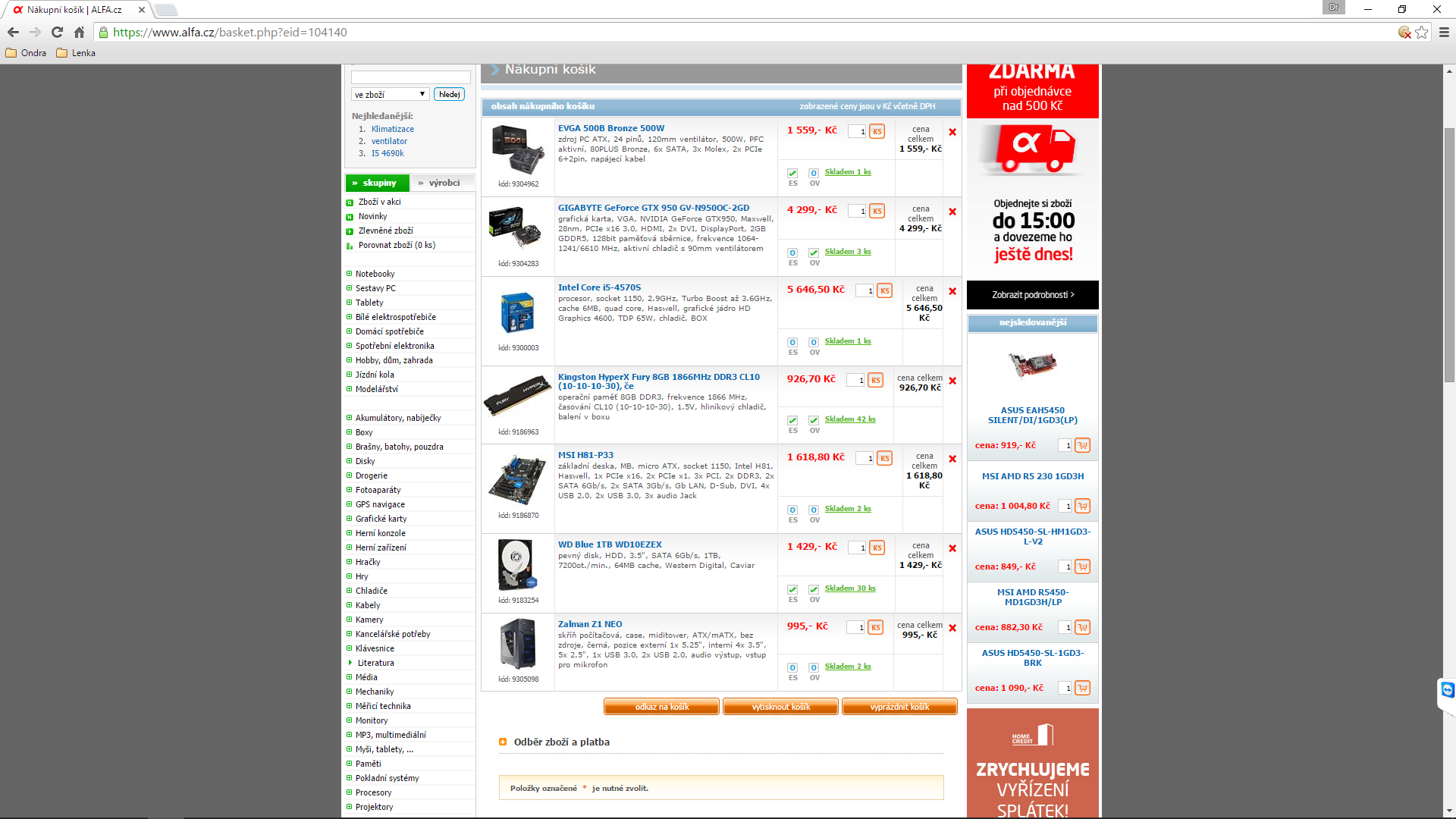This screenshot has height=819, width=1456.
Task: Delete Intel Core i5-4570S from basket
Action: tap(952, 291)
